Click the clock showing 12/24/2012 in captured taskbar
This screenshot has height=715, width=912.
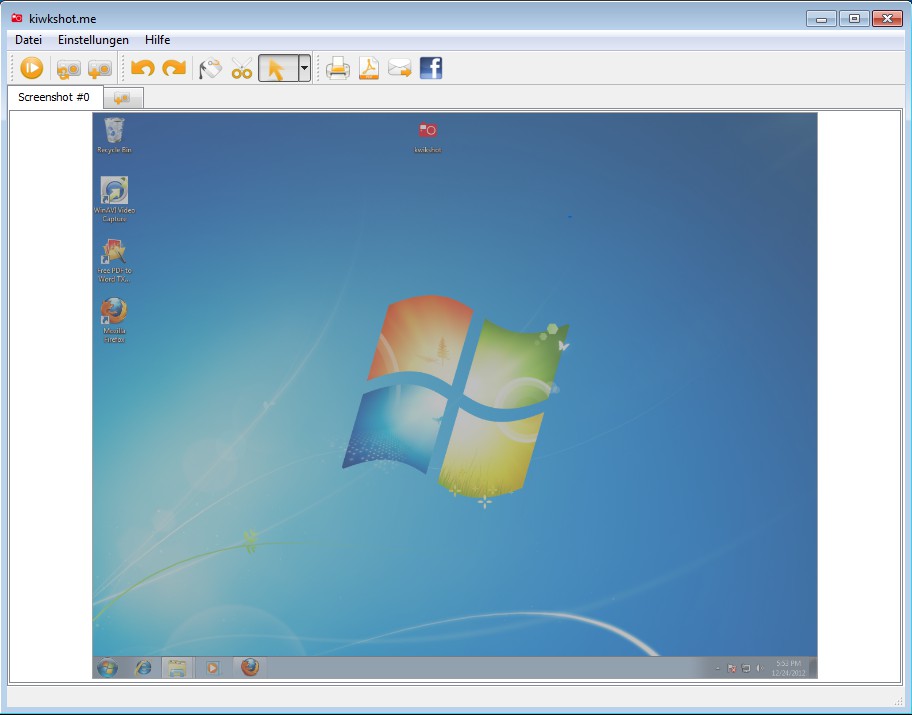[x=788, y=668]
